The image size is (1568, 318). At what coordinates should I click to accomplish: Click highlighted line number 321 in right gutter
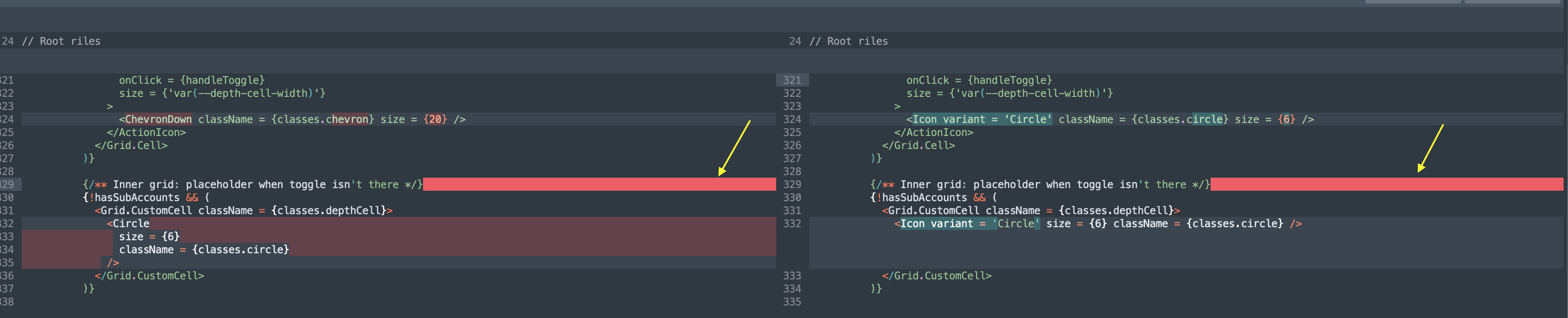792,80
